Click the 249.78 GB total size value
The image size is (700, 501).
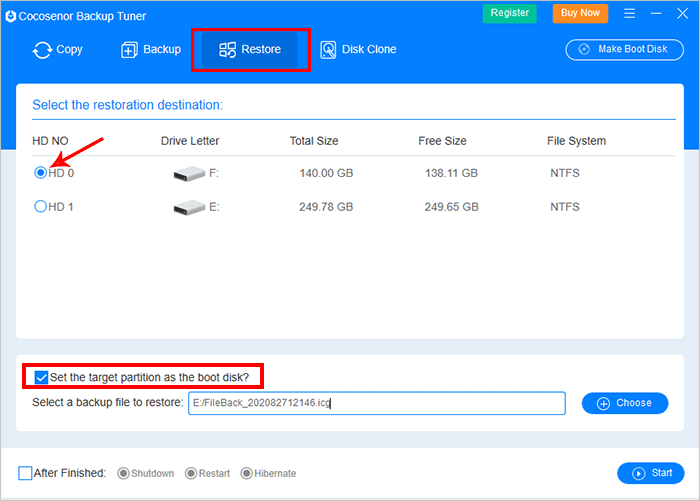click(x=326, y=207)
